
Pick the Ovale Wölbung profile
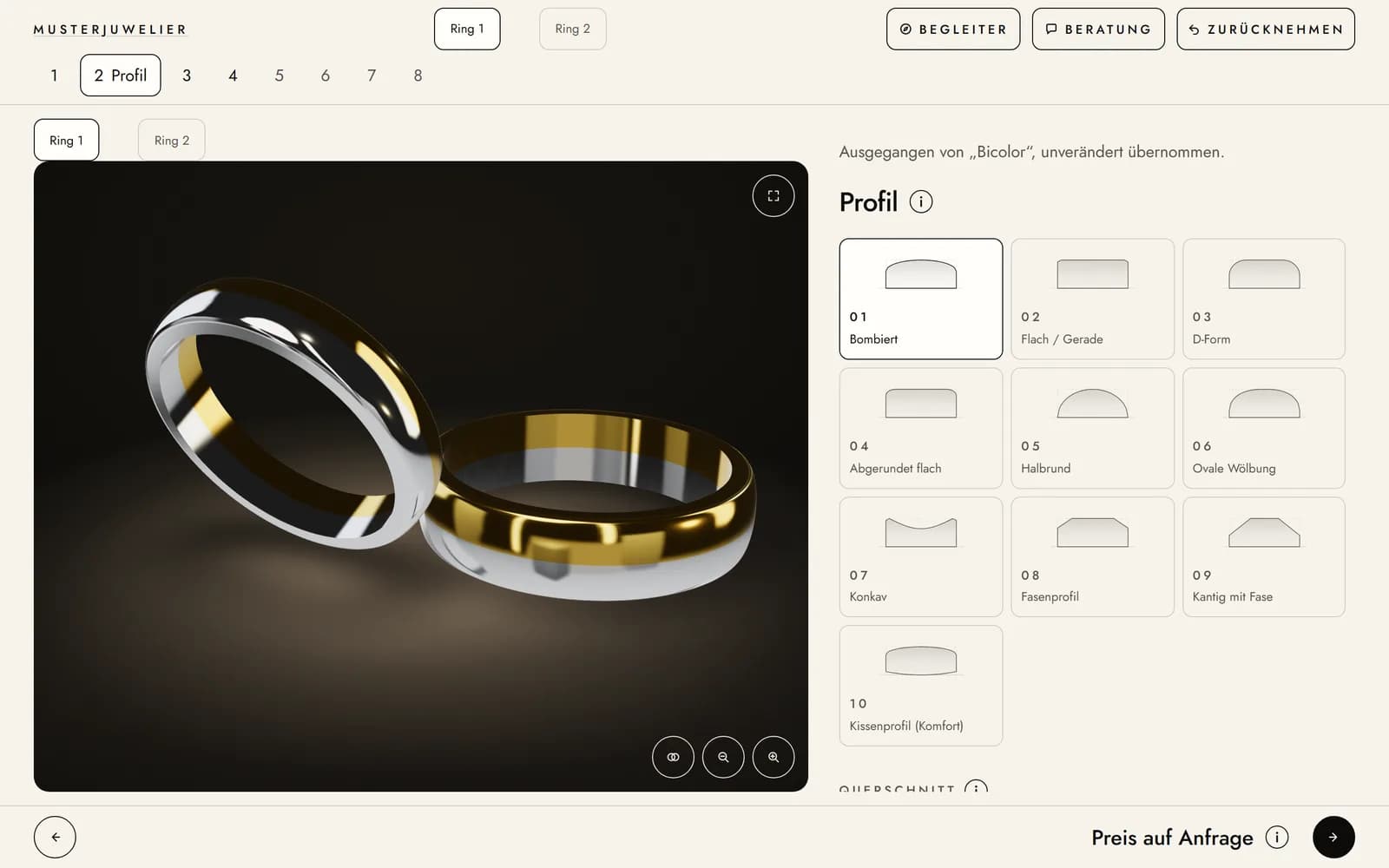pyautogui.click(x=1264, y=428)
